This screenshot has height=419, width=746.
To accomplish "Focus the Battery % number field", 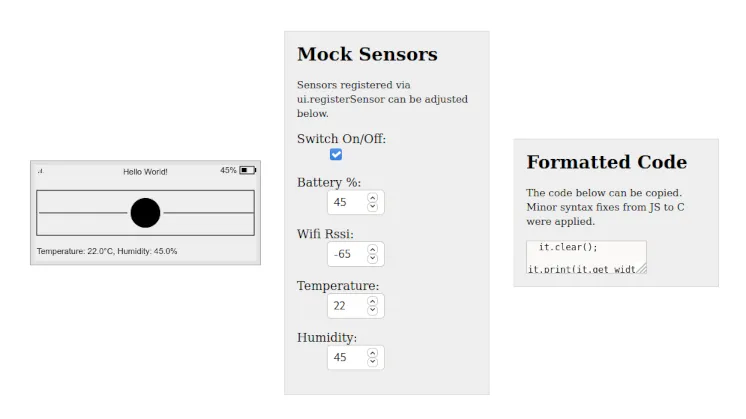I will 347,202.
